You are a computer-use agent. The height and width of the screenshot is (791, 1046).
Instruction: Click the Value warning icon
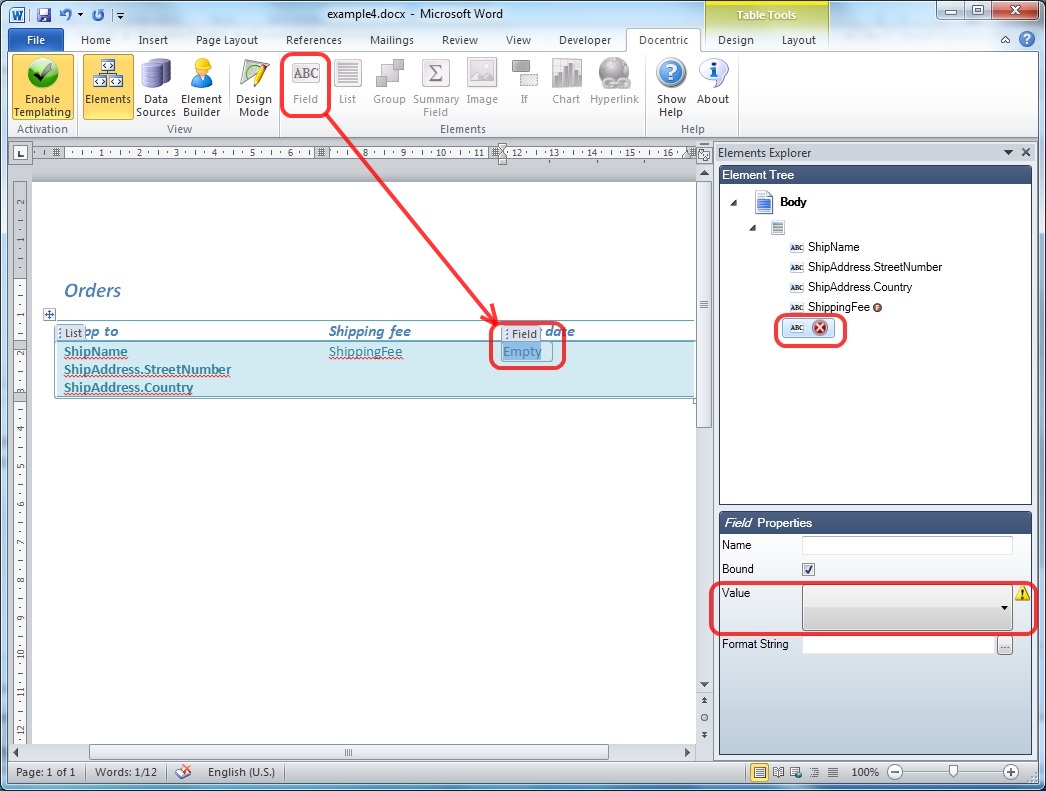[1022, 593]
